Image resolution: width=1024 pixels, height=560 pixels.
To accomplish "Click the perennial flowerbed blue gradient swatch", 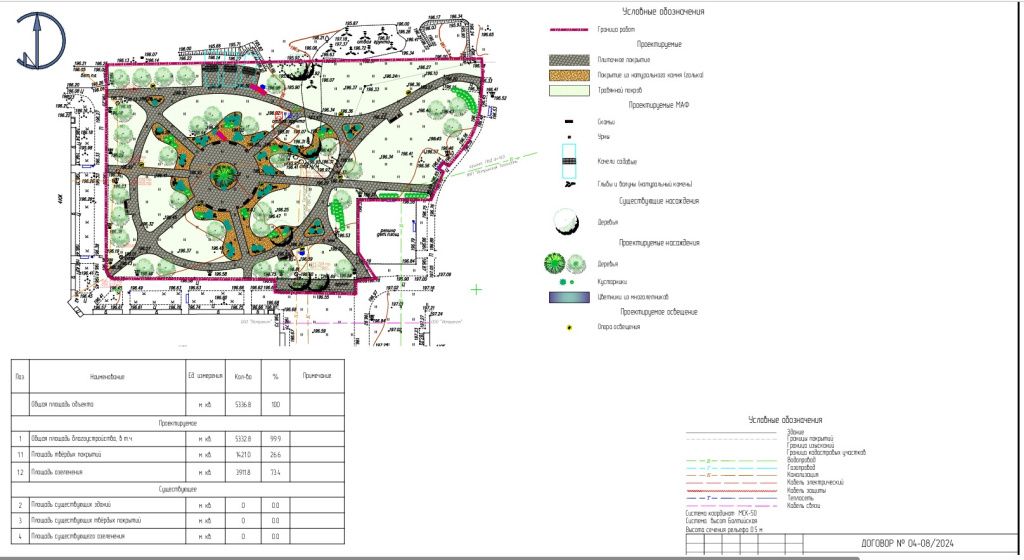I will (x=568, y=297).
